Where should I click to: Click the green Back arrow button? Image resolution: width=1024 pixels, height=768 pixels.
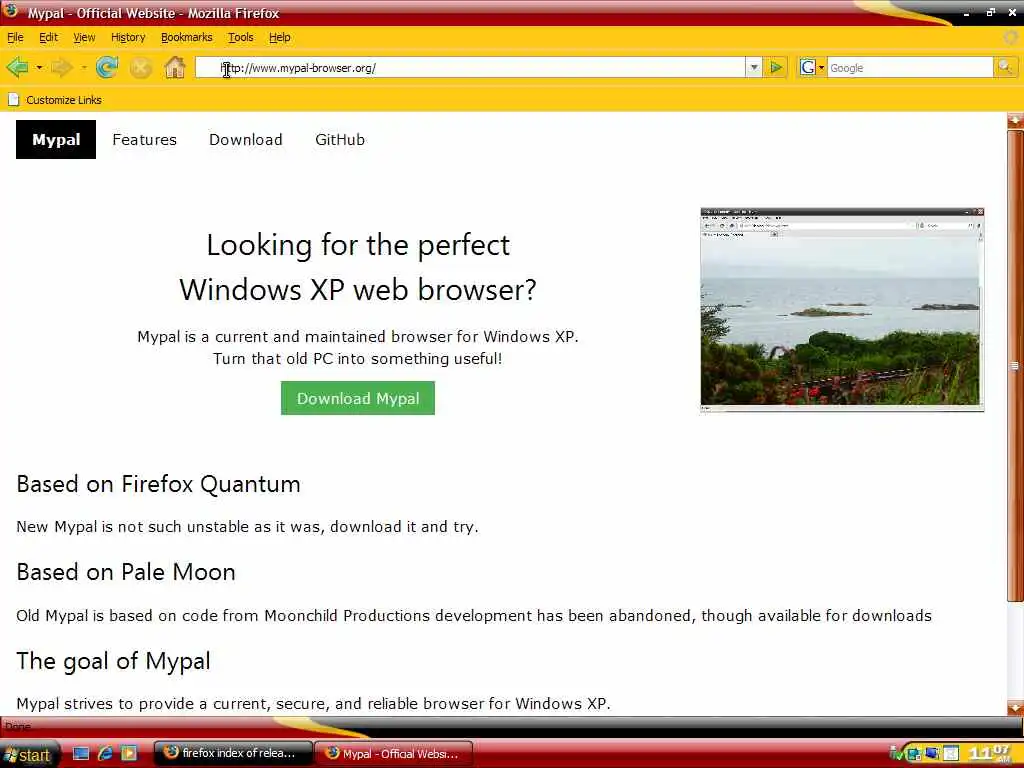point(18,67)
